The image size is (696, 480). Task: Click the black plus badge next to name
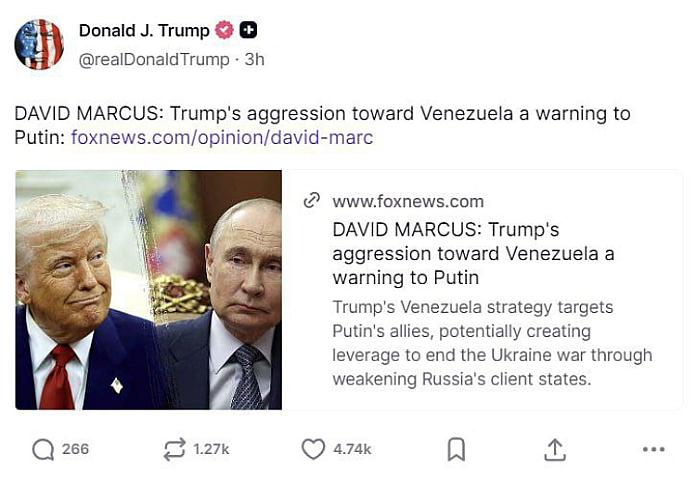[x=249, y=30]
